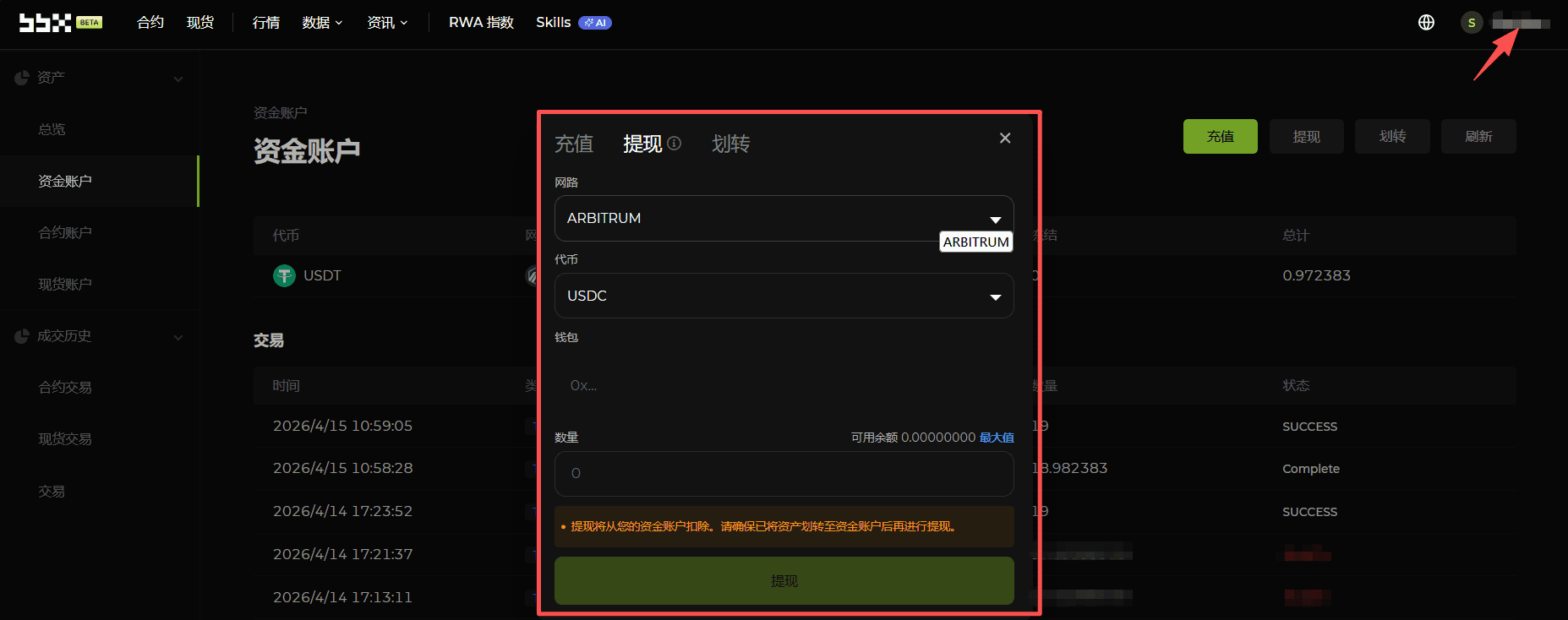1568x620 pixels.
Task: Click the info icon beside 提现 tab
Action: pyautogui.click(x=674, y=144)
